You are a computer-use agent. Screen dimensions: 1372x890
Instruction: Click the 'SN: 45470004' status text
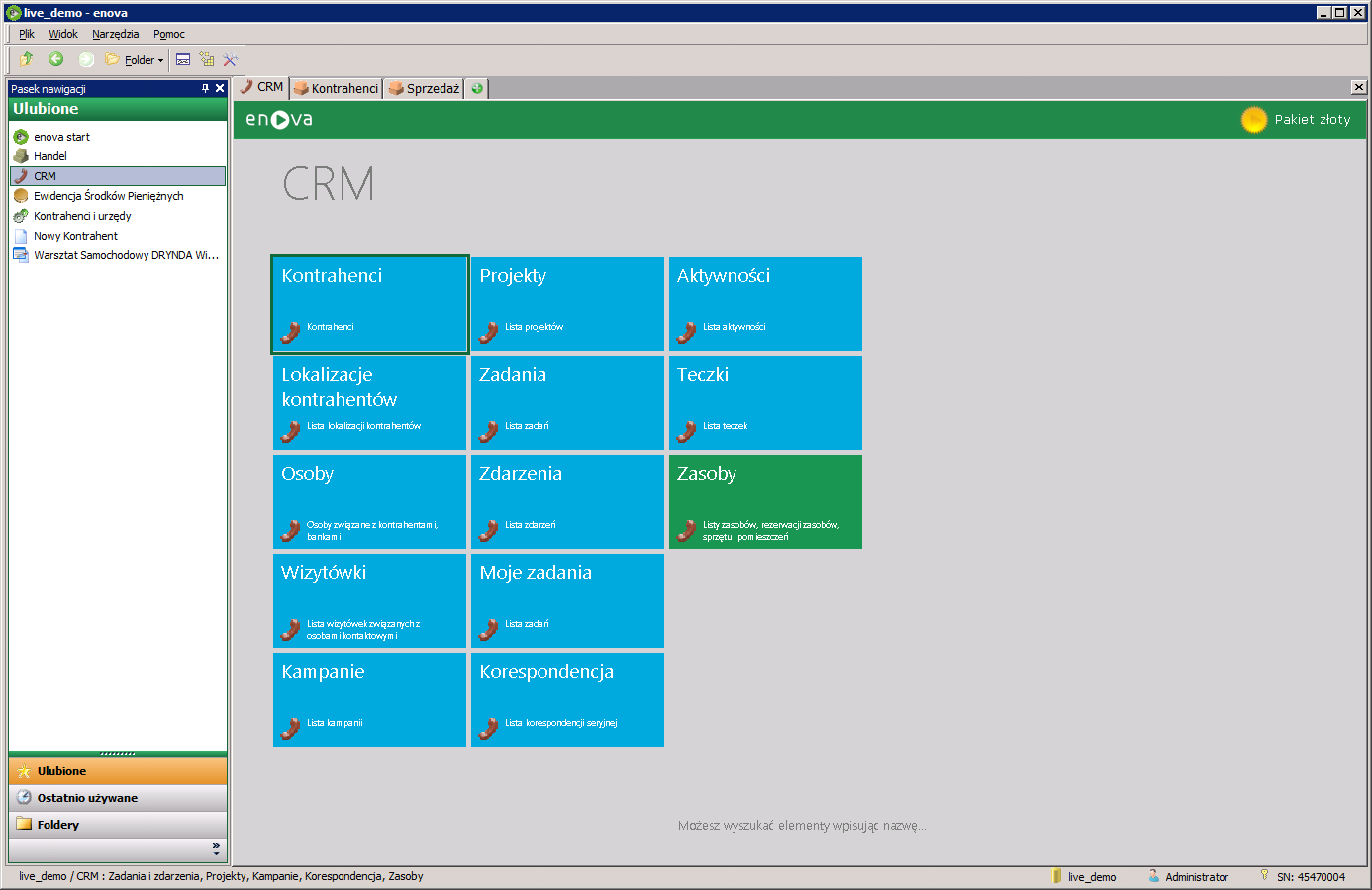coord(1311,877)
